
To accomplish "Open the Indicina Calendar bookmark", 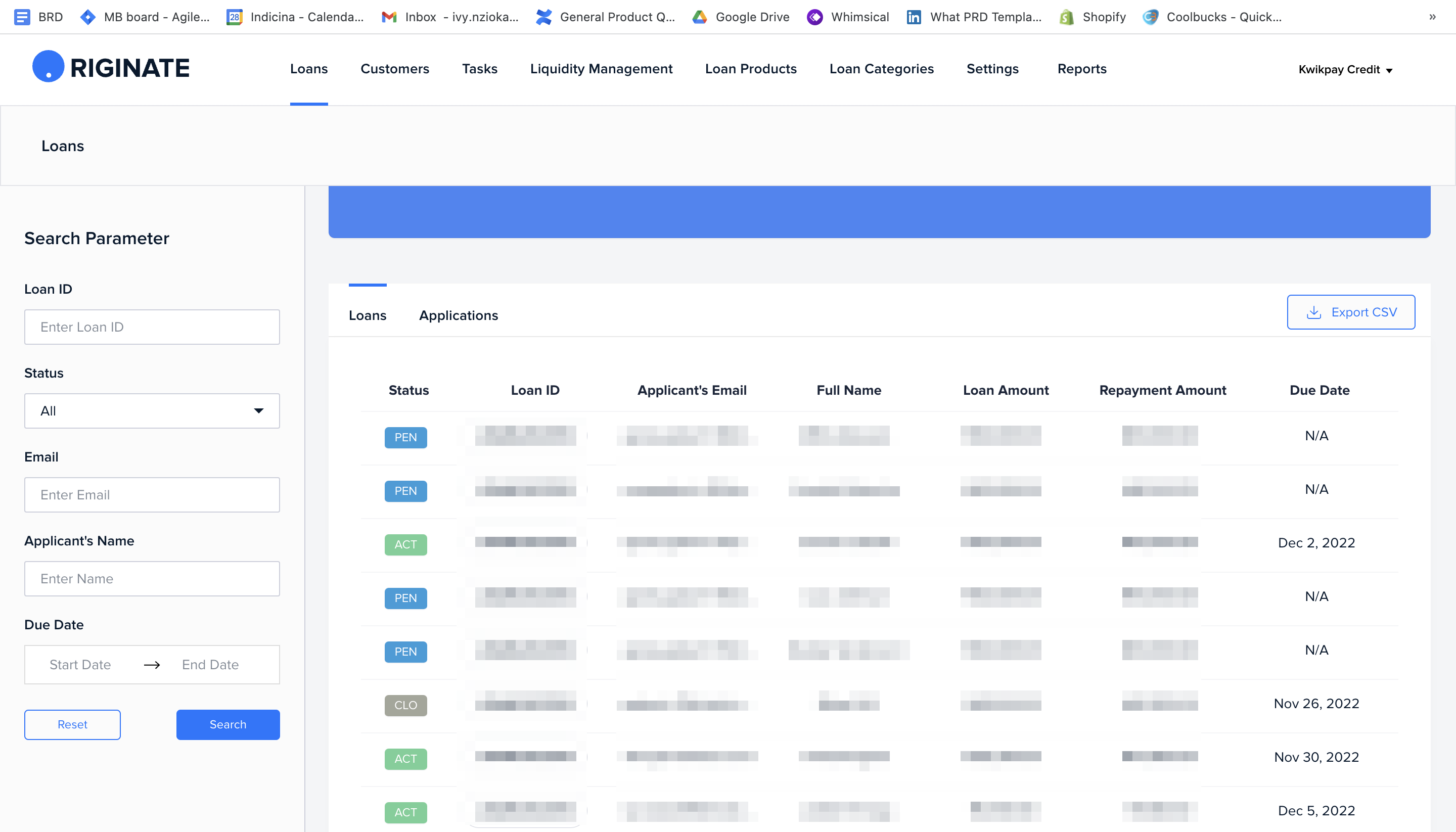I will click(295, 17).
